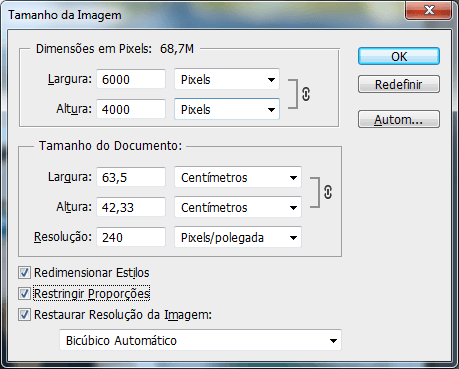The width and height of the screenshot is (459, 369).
Task: Open pixel Largura units dropdown
Action: click(227, 79)
